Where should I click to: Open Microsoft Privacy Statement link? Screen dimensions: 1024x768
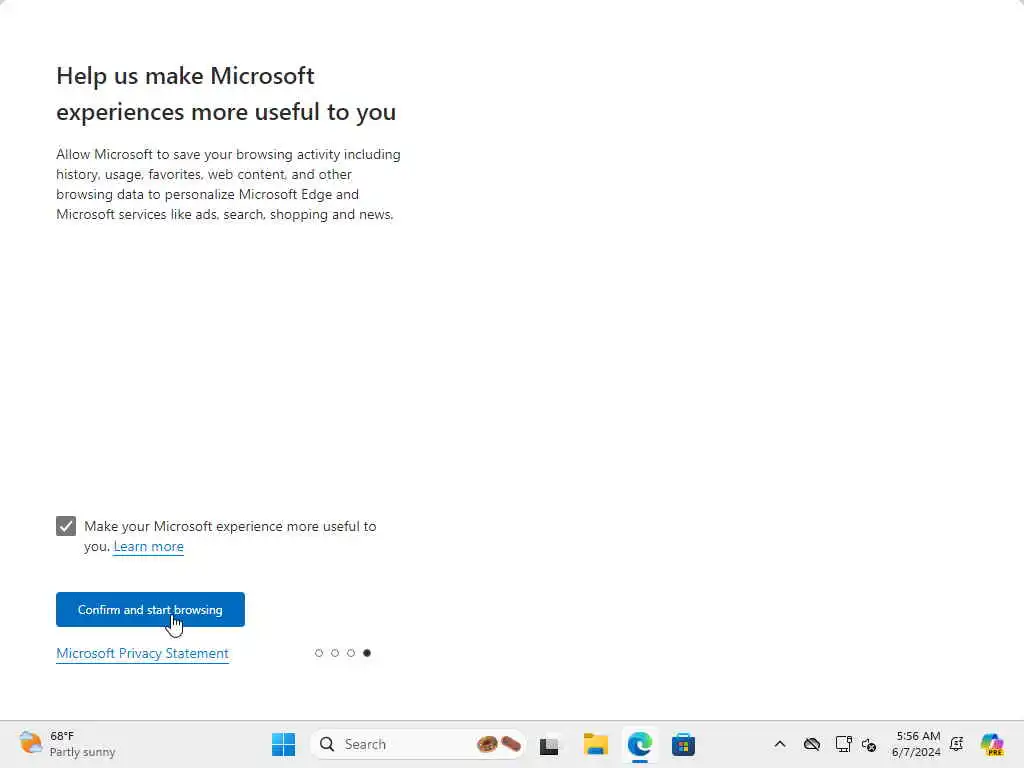[x=142, y=653]
